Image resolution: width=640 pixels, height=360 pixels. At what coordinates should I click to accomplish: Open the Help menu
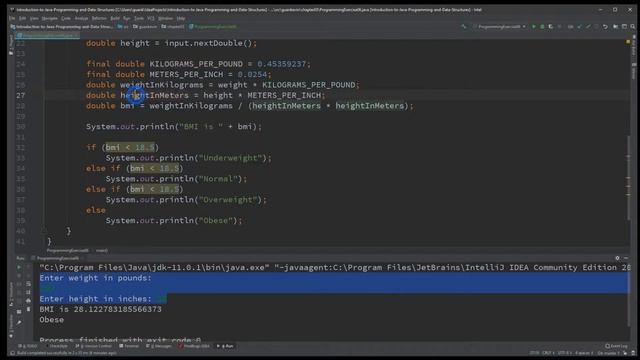click(181, 18)
